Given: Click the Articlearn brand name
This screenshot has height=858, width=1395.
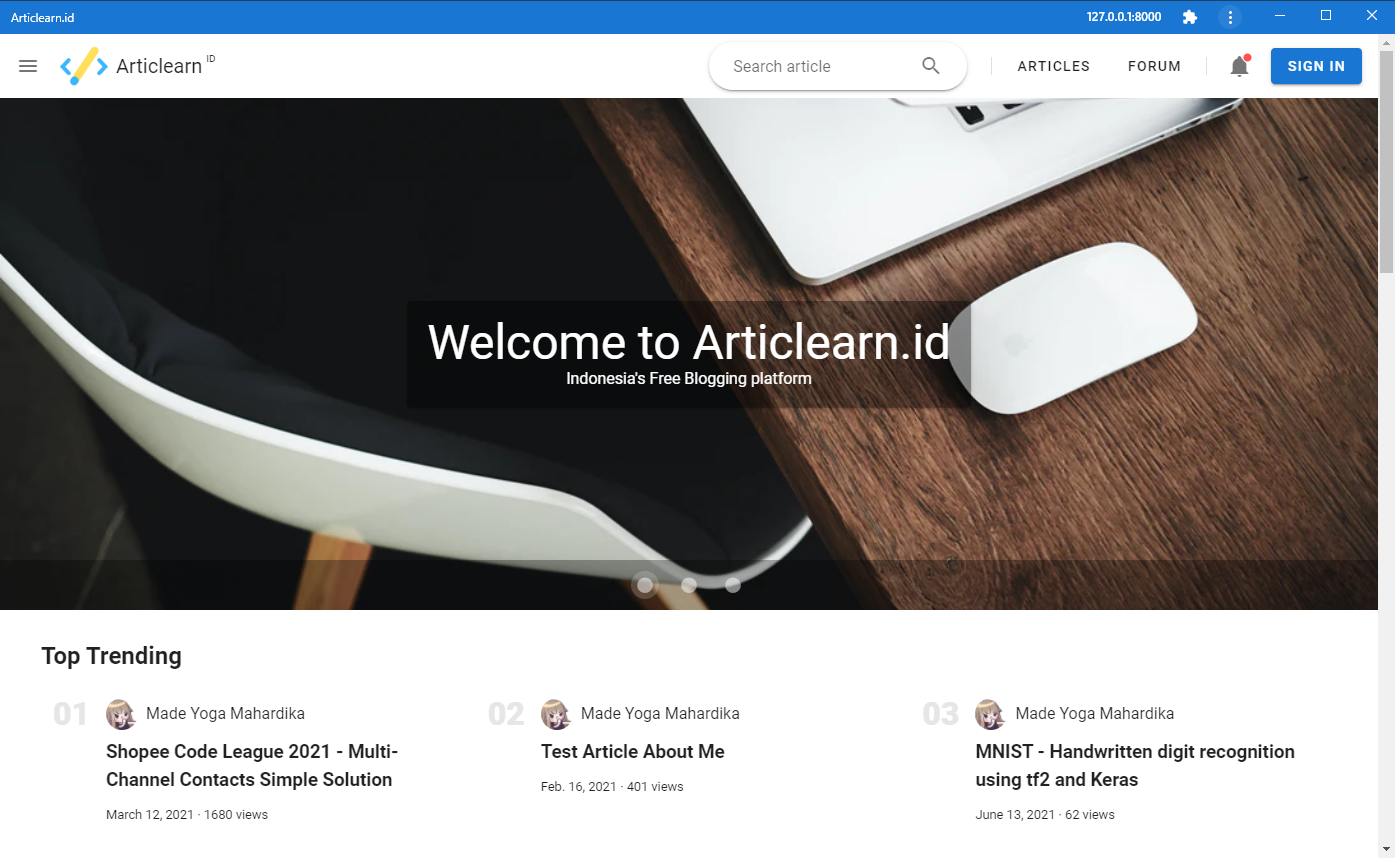Looking at the screenshot, I should click(x=159, y=67).
